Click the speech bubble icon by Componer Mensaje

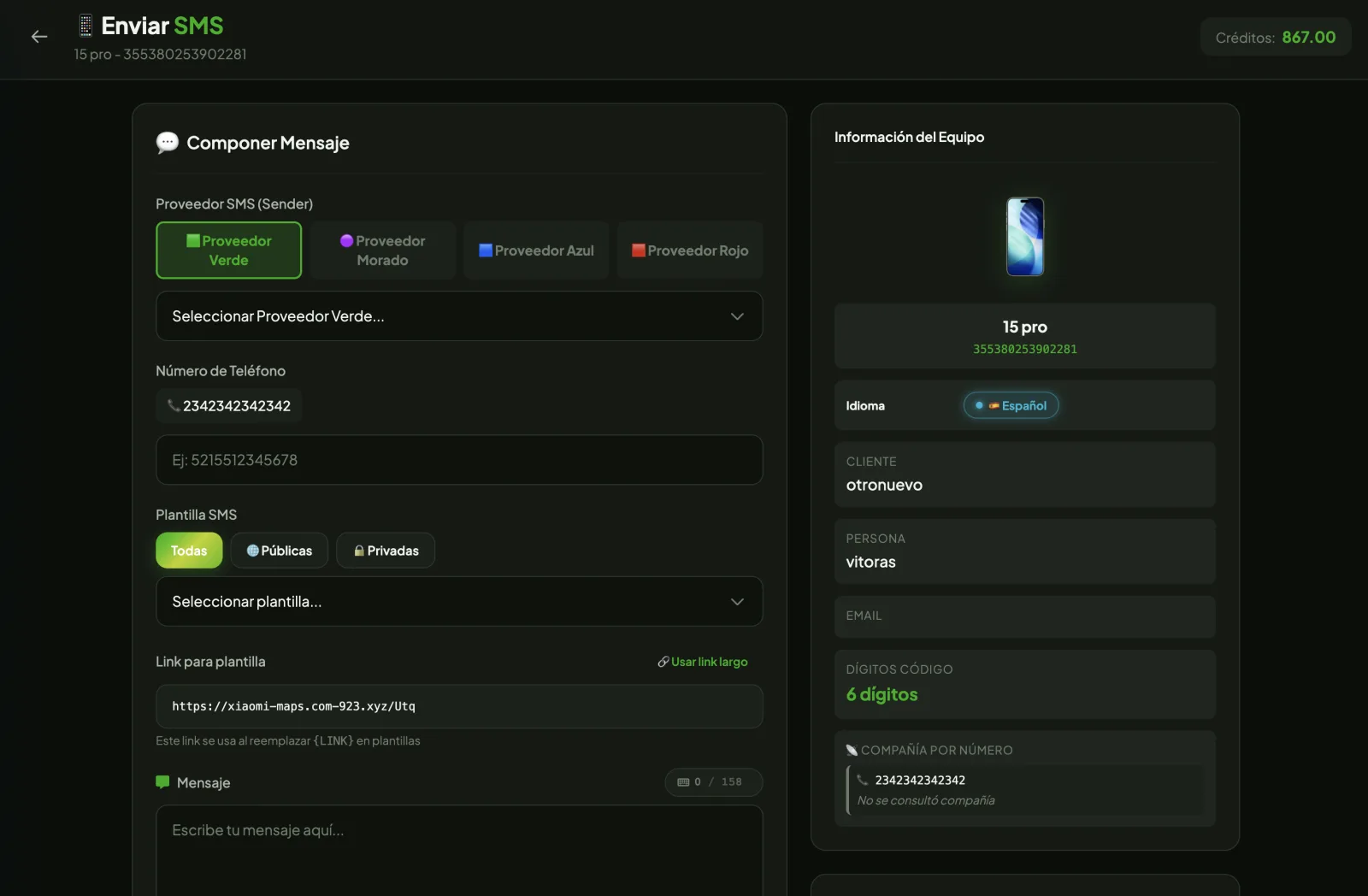click(168, 143)
